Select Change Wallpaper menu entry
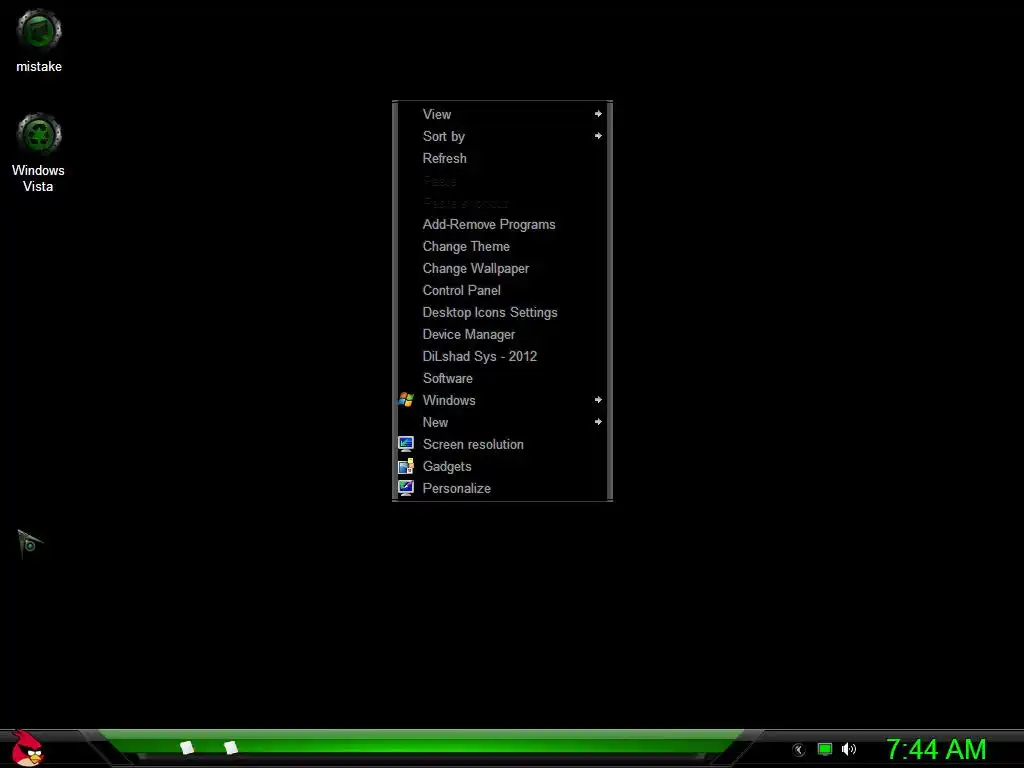The width and height of the screenshot is (1024, 768). click(x=502, y=268)
